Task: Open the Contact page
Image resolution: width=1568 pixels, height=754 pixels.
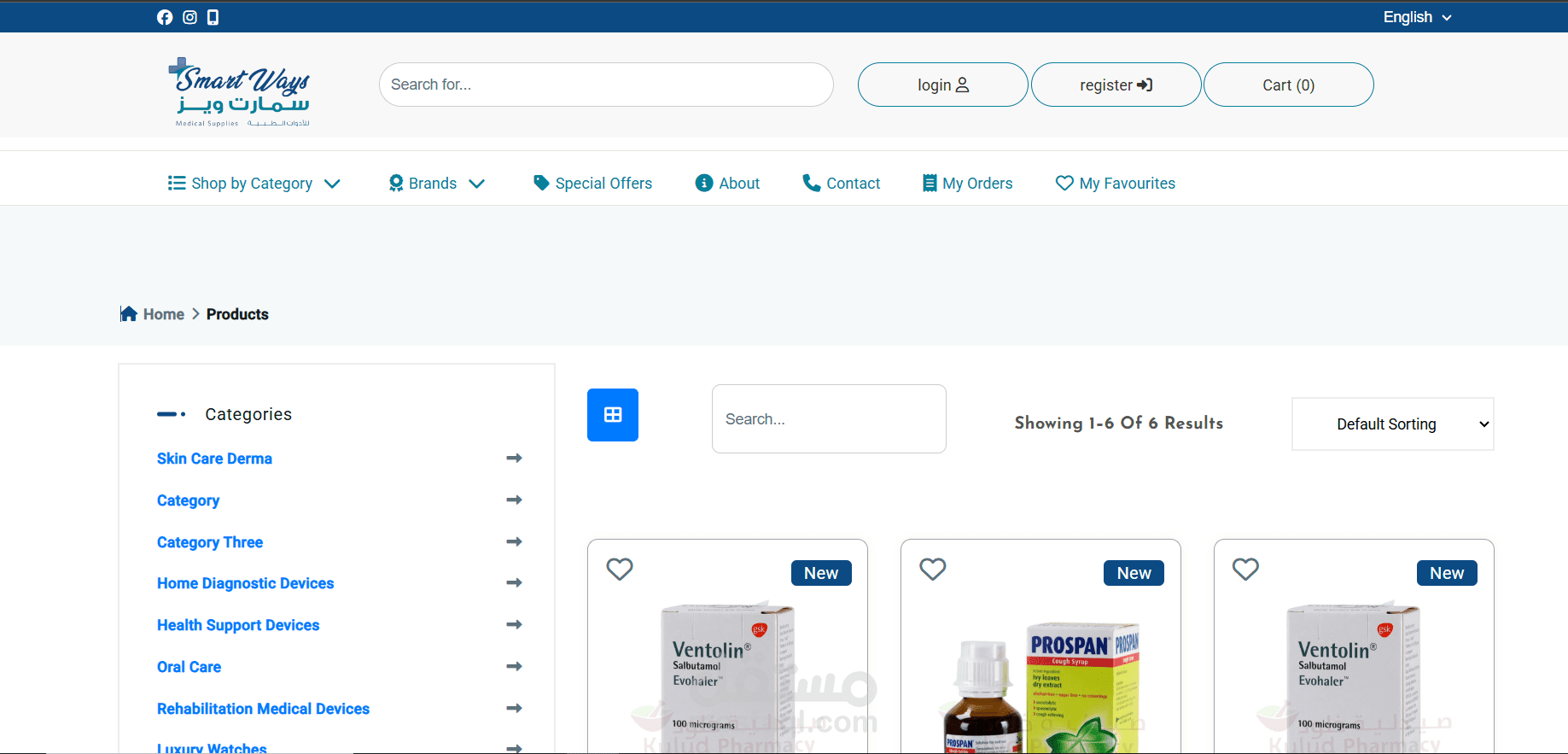Action: tap(842, 184)
